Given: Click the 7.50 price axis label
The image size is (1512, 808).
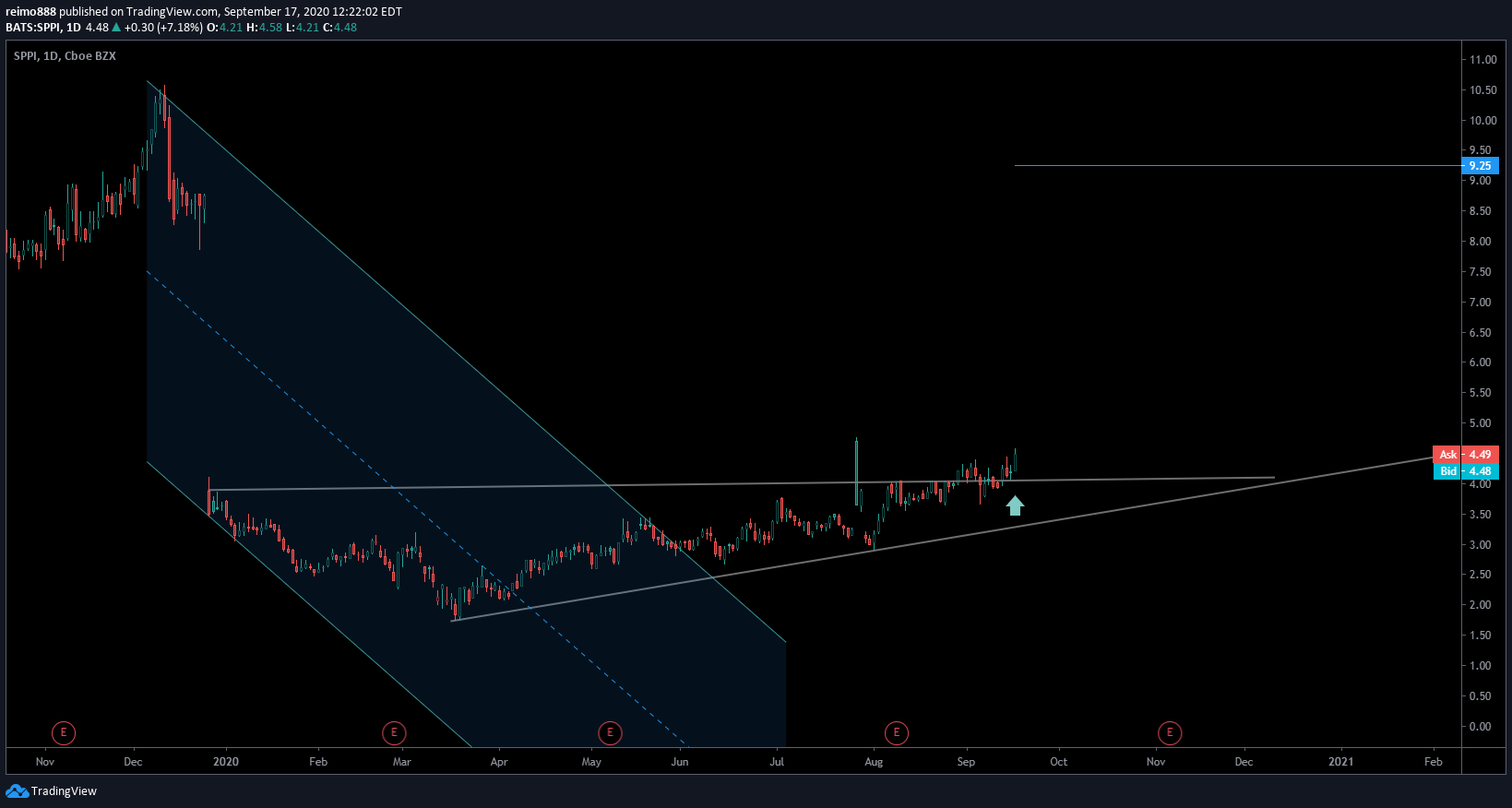Looking at the screenshot, I should 1481,272.
